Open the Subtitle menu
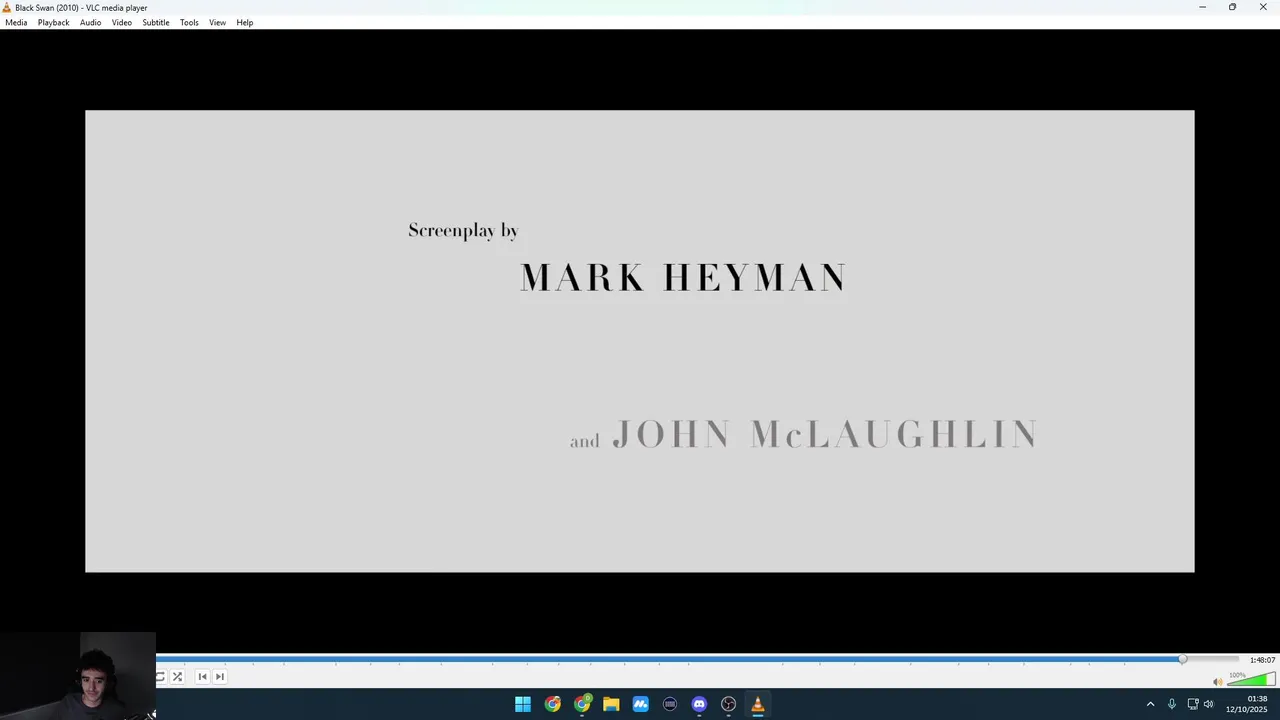The width and height of the screenshot is (1280, 720). point(156,22)
